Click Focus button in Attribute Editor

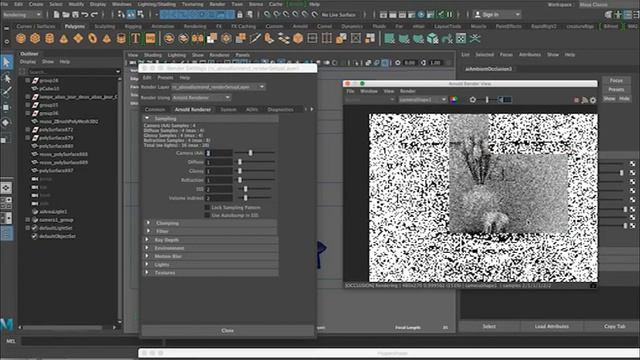[616, 80]
